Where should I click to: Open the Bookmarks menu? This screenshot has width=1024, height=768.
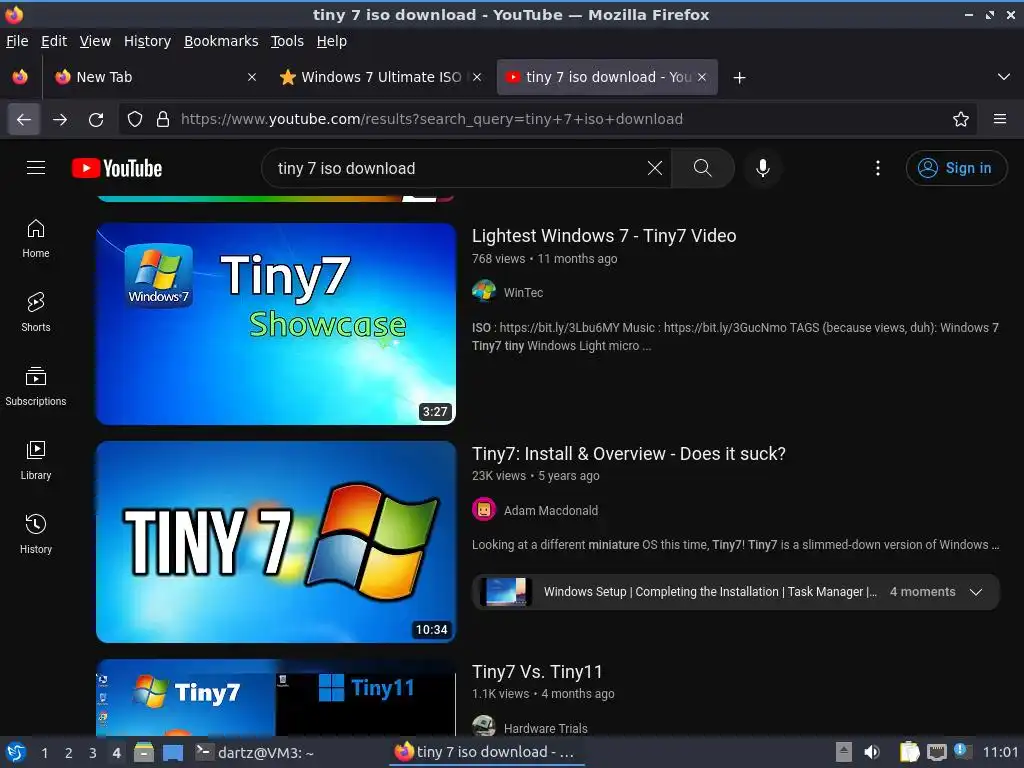click(x=221, y=41)
